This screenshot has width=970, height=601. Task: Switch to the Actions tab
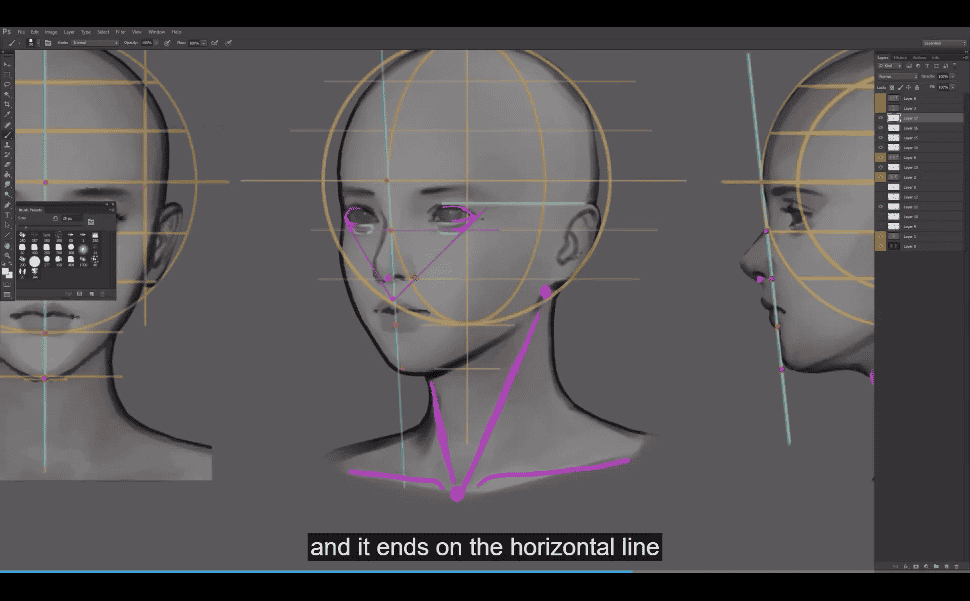pyautogui.click(x=920, y=58)
